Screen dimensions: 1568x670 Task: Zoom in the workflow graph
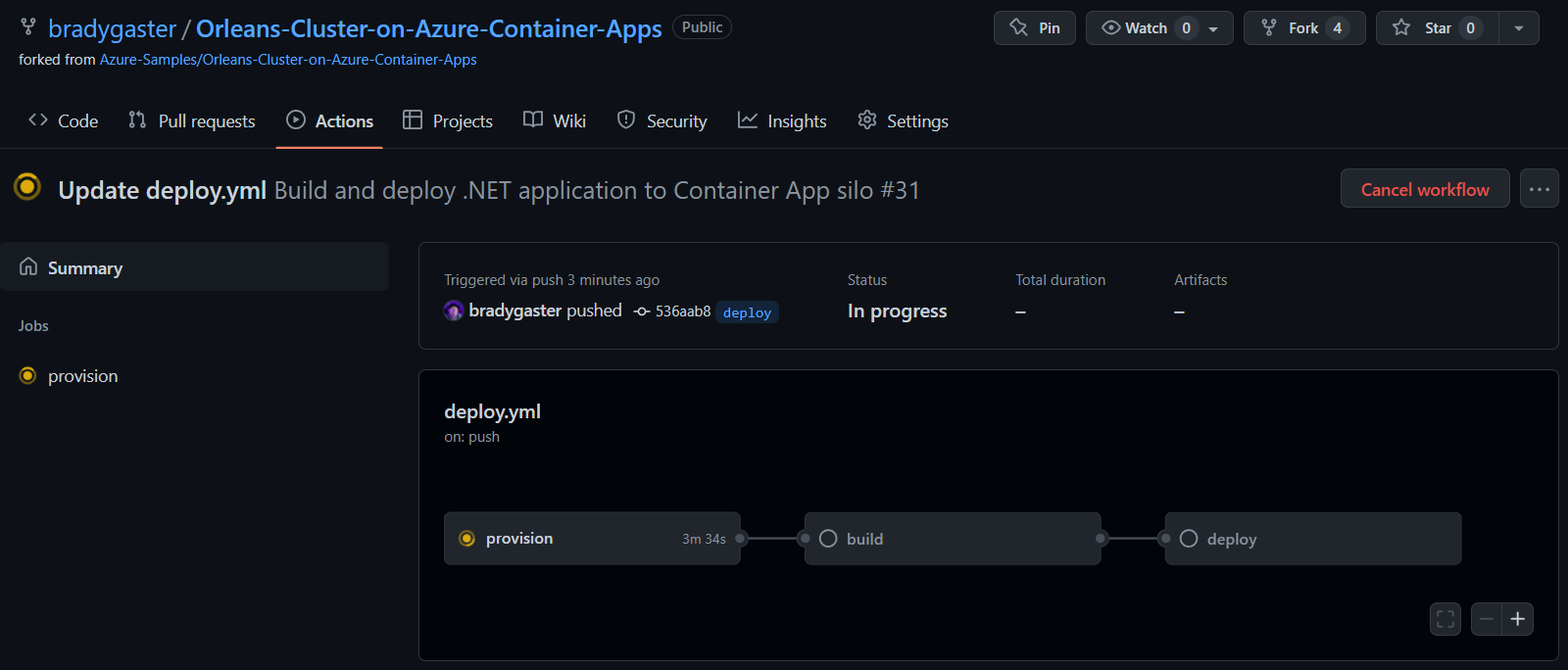pos(1518,619)
